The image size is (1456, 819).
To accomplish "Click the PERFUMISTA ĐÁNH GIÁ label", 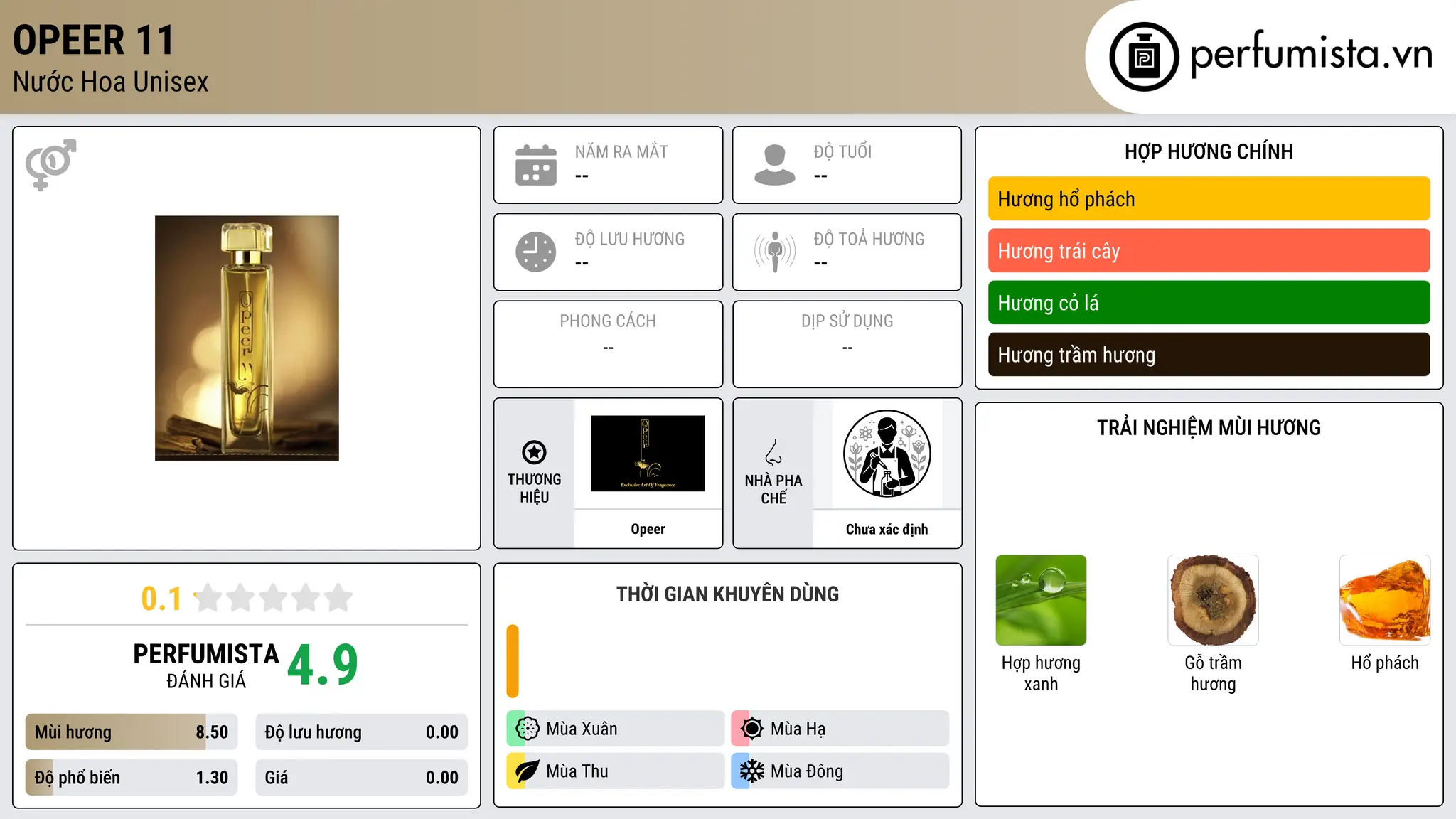I will click(206, 665).
